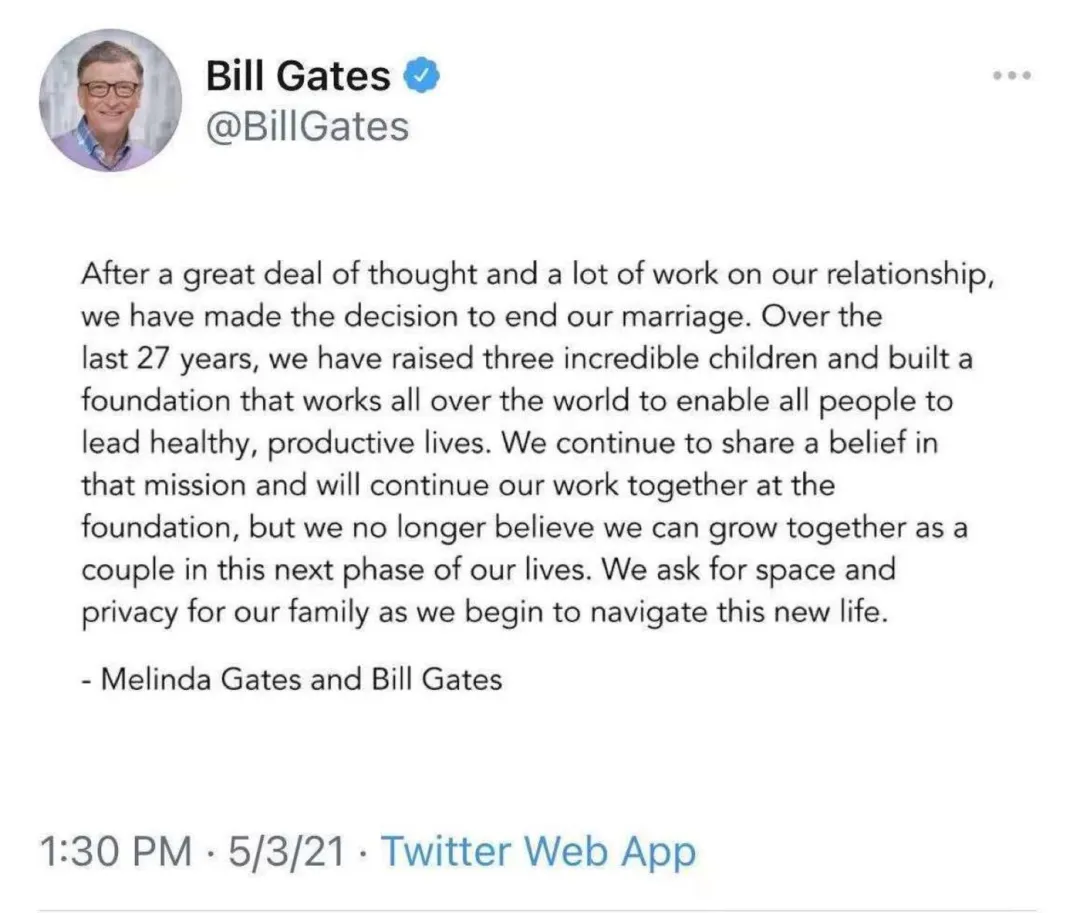The image size is (1080, 913).
Task: Click the text 'lead healthy, productive lives'
Action: [287, 443]
